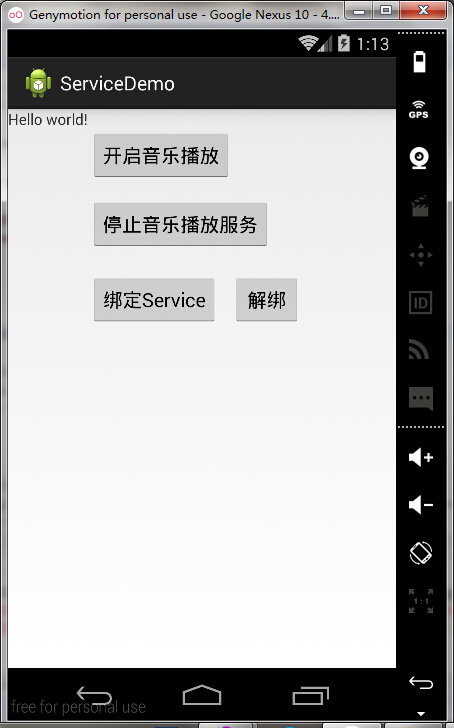The width and height of the screenshot is (454, 728).
Task: Click the Wi-Fi status bar icon
Action: coord(308,43)
